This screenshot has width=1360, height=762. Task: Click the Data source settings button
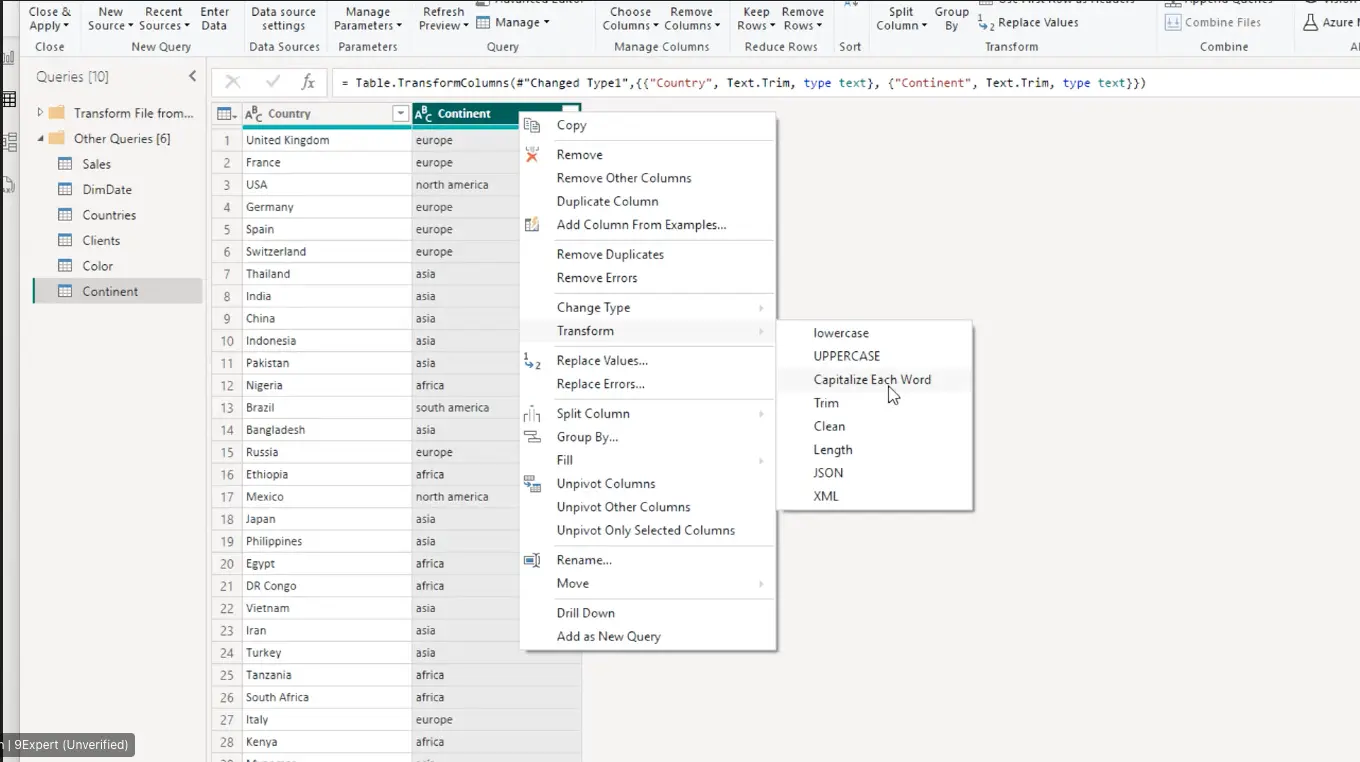coord(284,19)
